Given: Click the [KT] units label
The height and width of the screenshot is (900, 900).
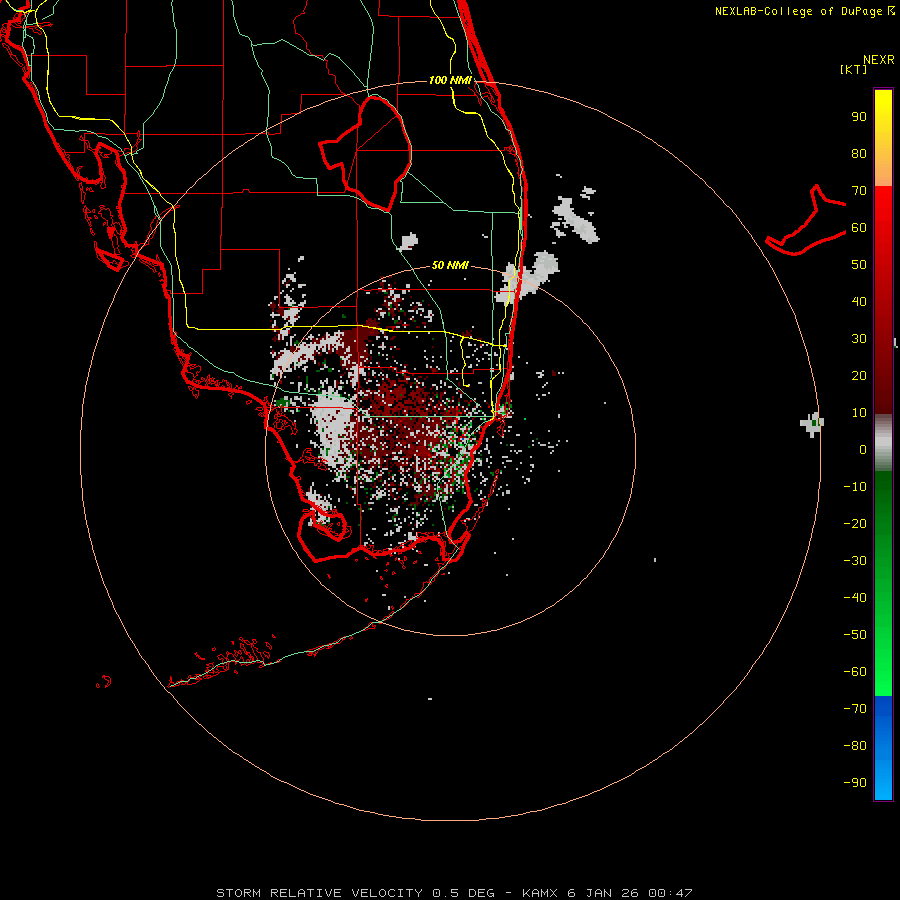Looking at the screenshot, I should [x=854, y=69].
